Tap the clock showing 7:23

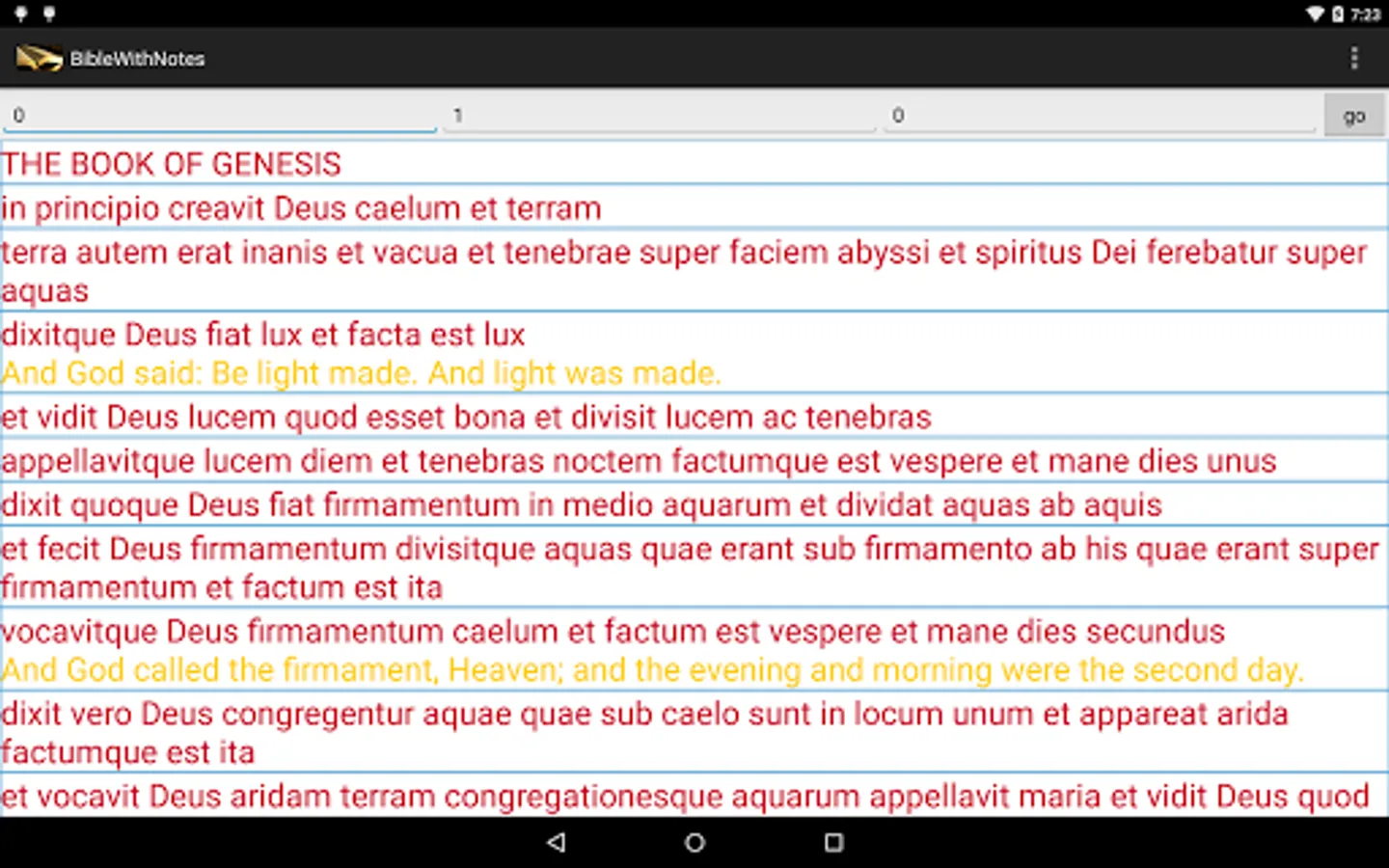[x=1365, y=14]
